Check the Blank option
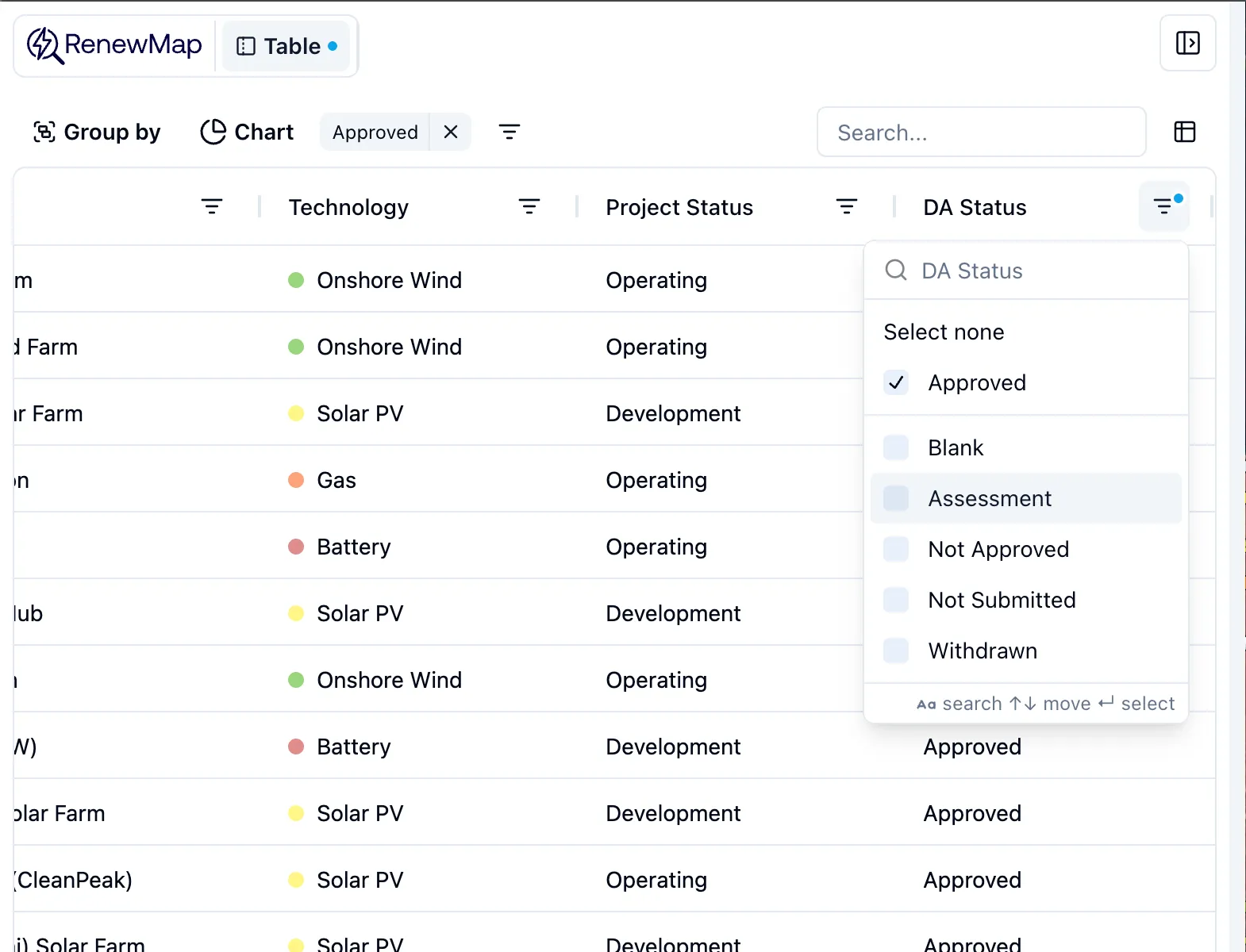The height and width of the screenshot is (952, 1246). coord(896,447)
